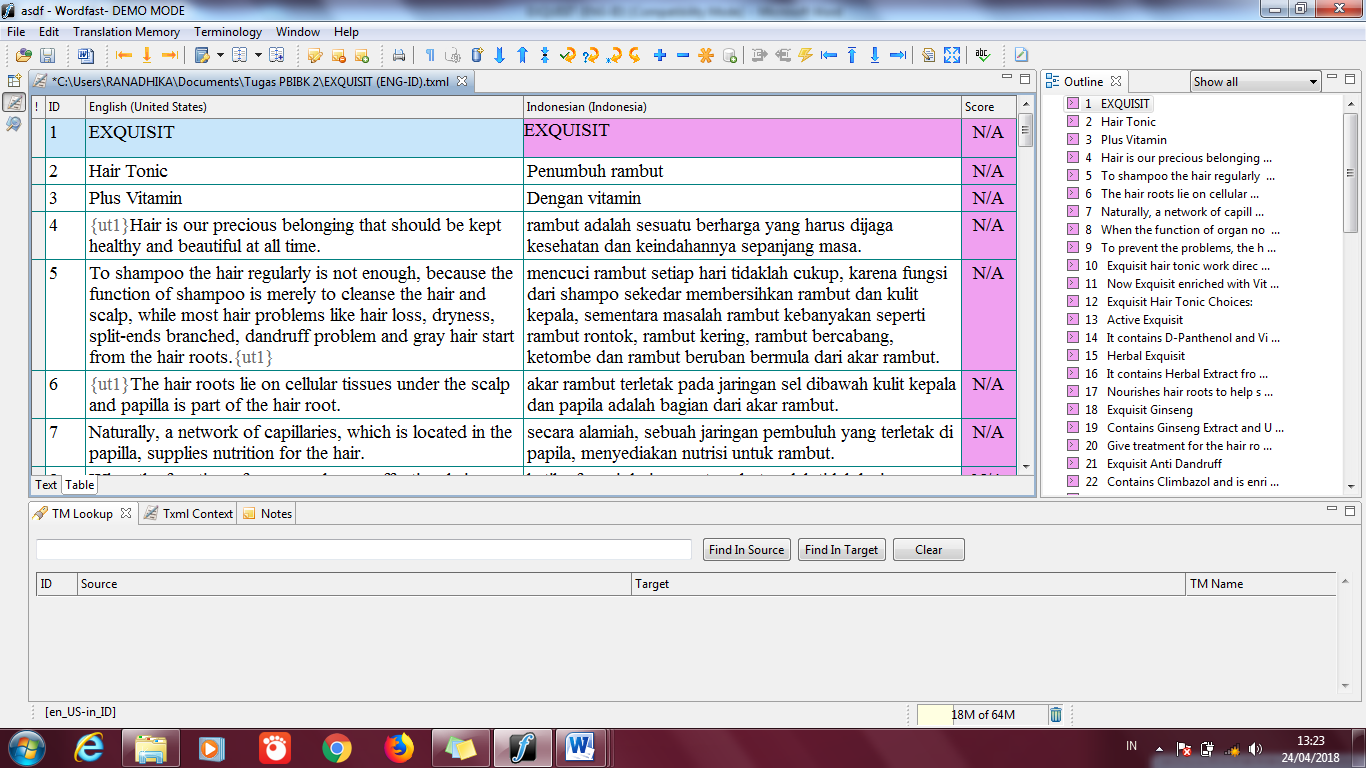1366x768 pixels.
Task: Click the heap status 18M of 64M
Action: coord(983,714)
